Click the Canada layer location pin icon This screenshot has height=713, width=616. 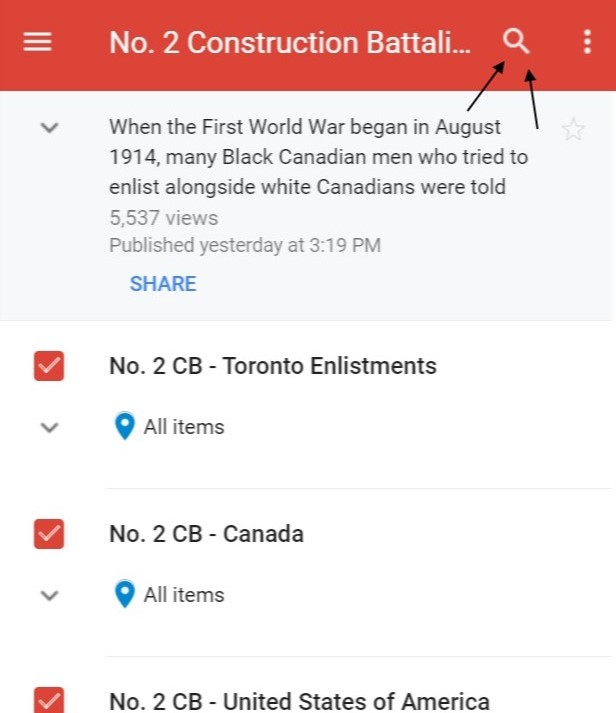(x=124, y=595)
